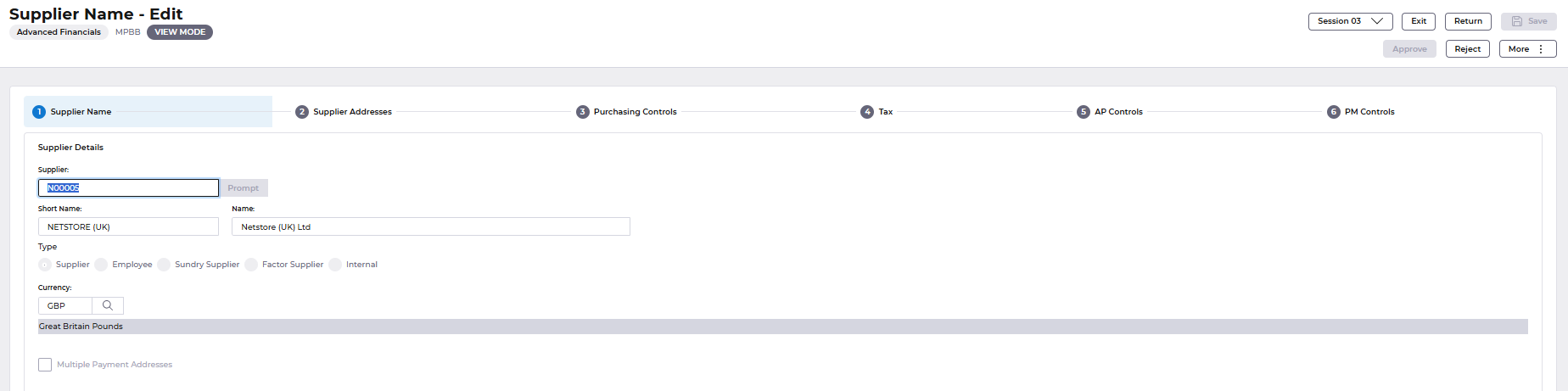This screenshot has width=1568, height=391.
Task: Click step 3 circle icon for Purchasing Controls
Action: pos(582,112)
